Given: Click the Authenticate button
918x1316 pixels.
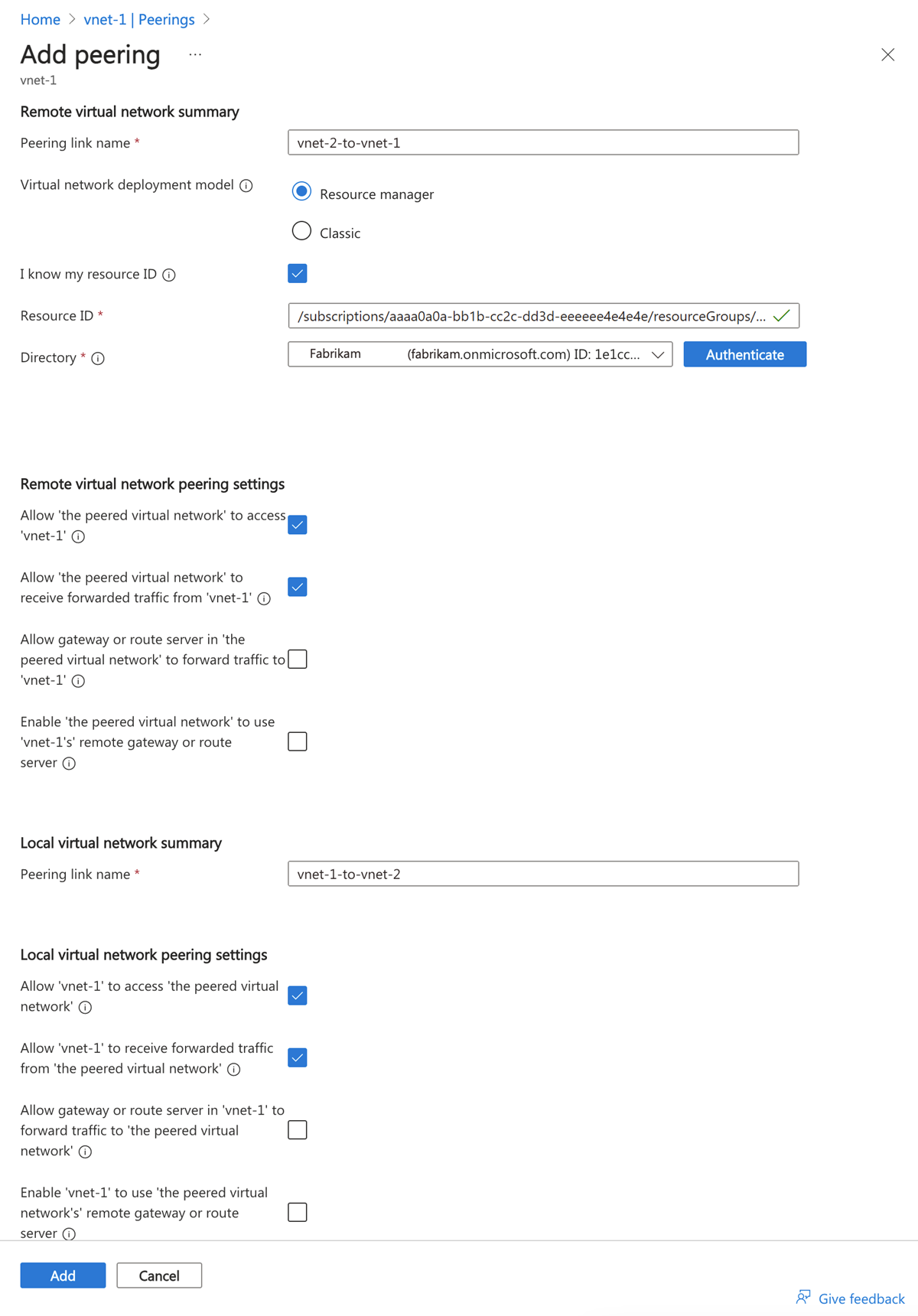Looking at the screenshot, I should (744, 354).
